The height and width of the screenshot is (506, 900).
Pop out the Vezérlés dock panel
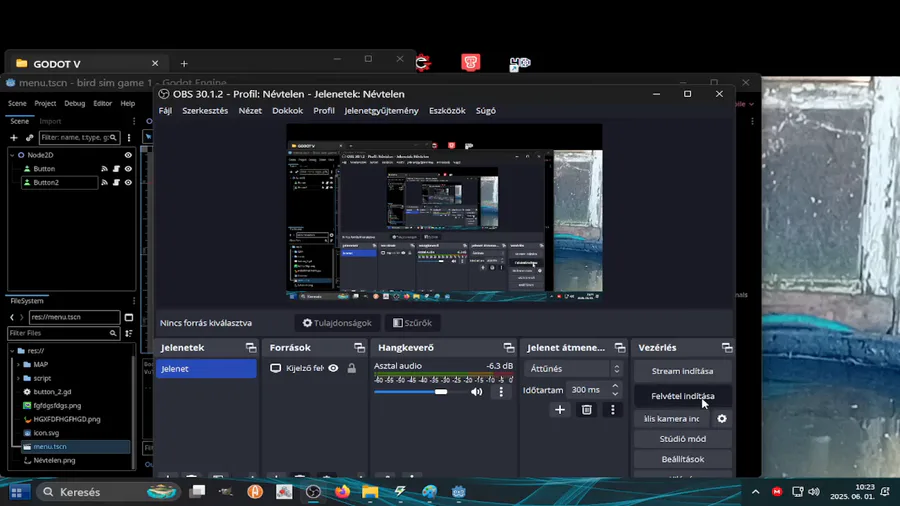727,348
